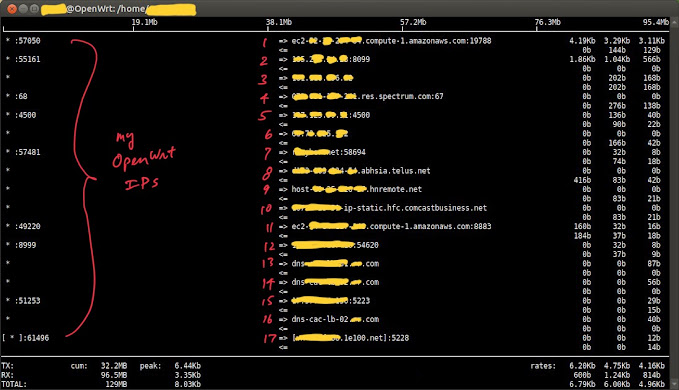Click the 'TOTAL:' label
This screenshot has height=390, width=679.
click(x=14, y=384)
